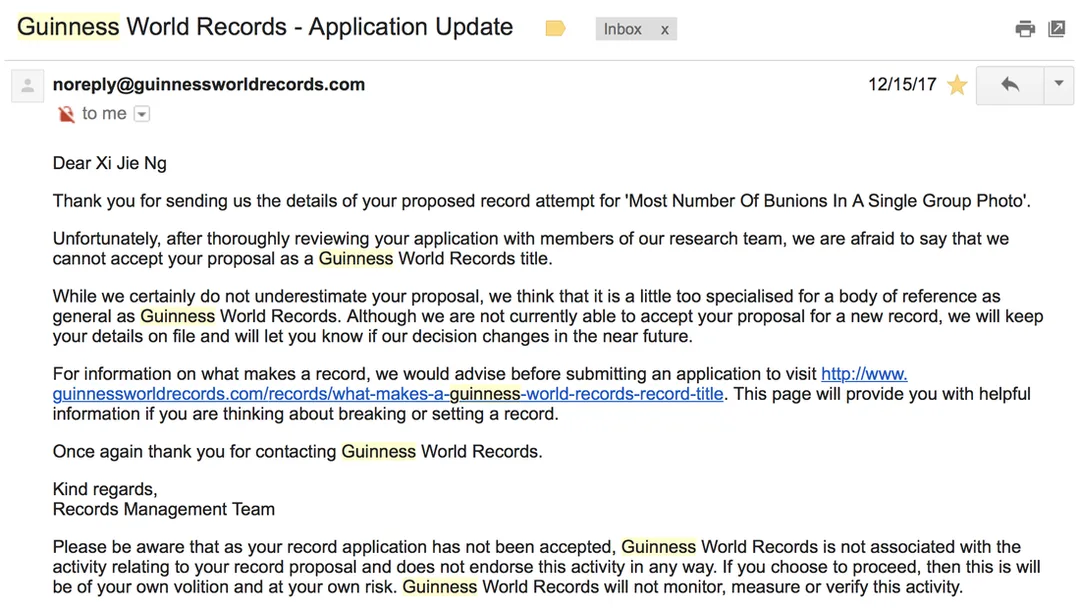Viewport: 1080px width, 610px height.
Task: Open email in new window icon
Action: point(1057,29)
